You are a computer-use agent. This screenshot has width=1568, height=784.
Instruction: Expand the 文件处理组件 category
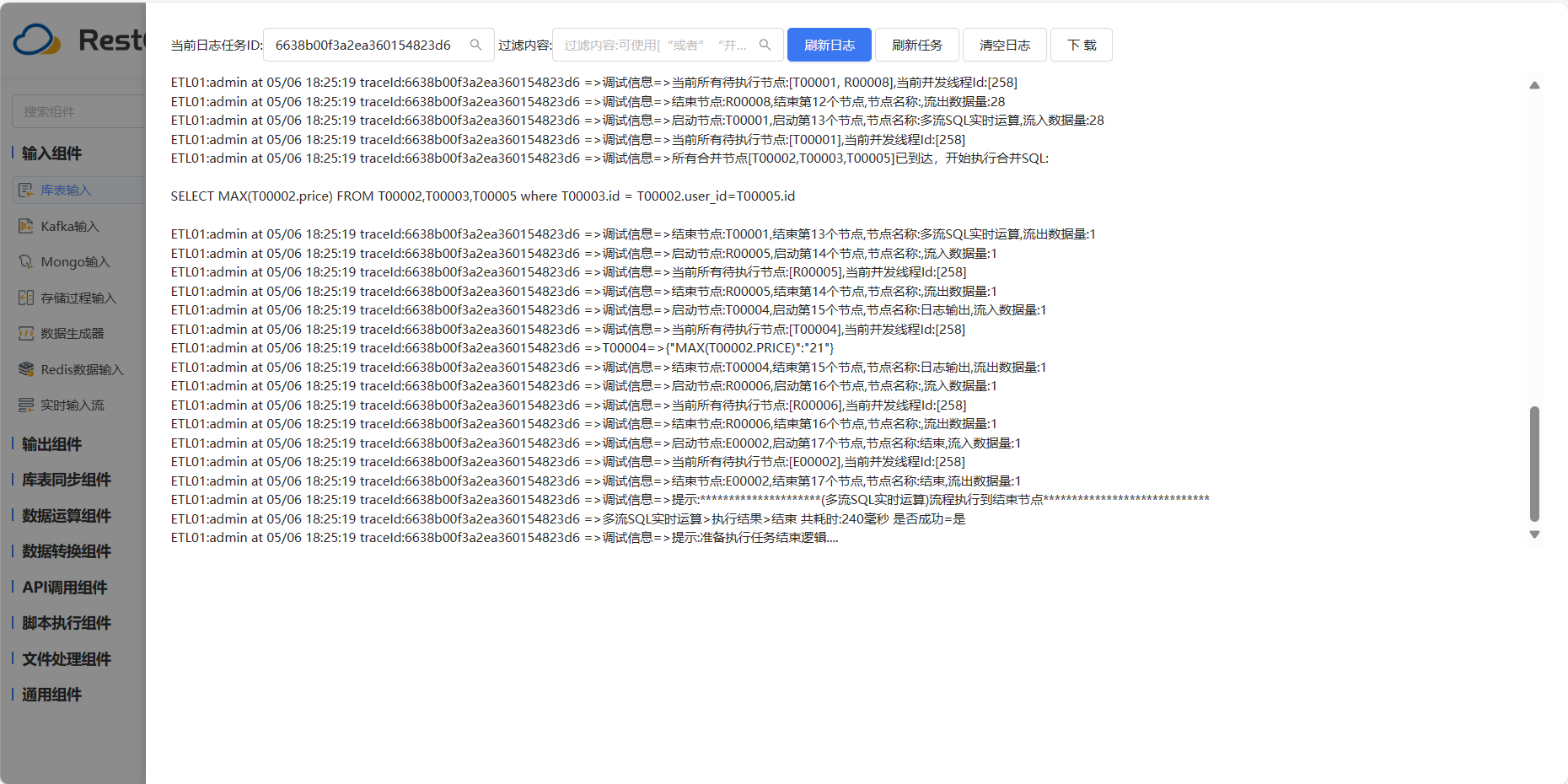coord(66,659)
